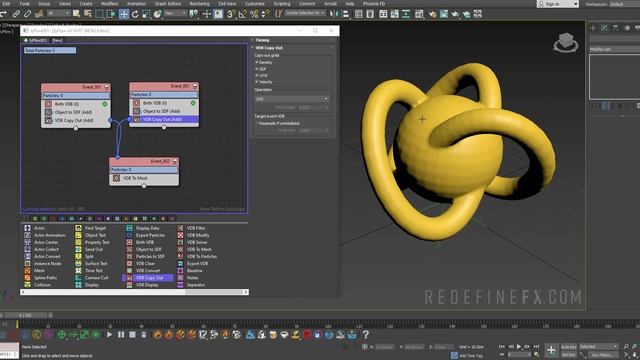This screenshot has height=360, width=640.
Task: Play the tyFlow simulation toolbar button
Action: (x=109, y=335)
